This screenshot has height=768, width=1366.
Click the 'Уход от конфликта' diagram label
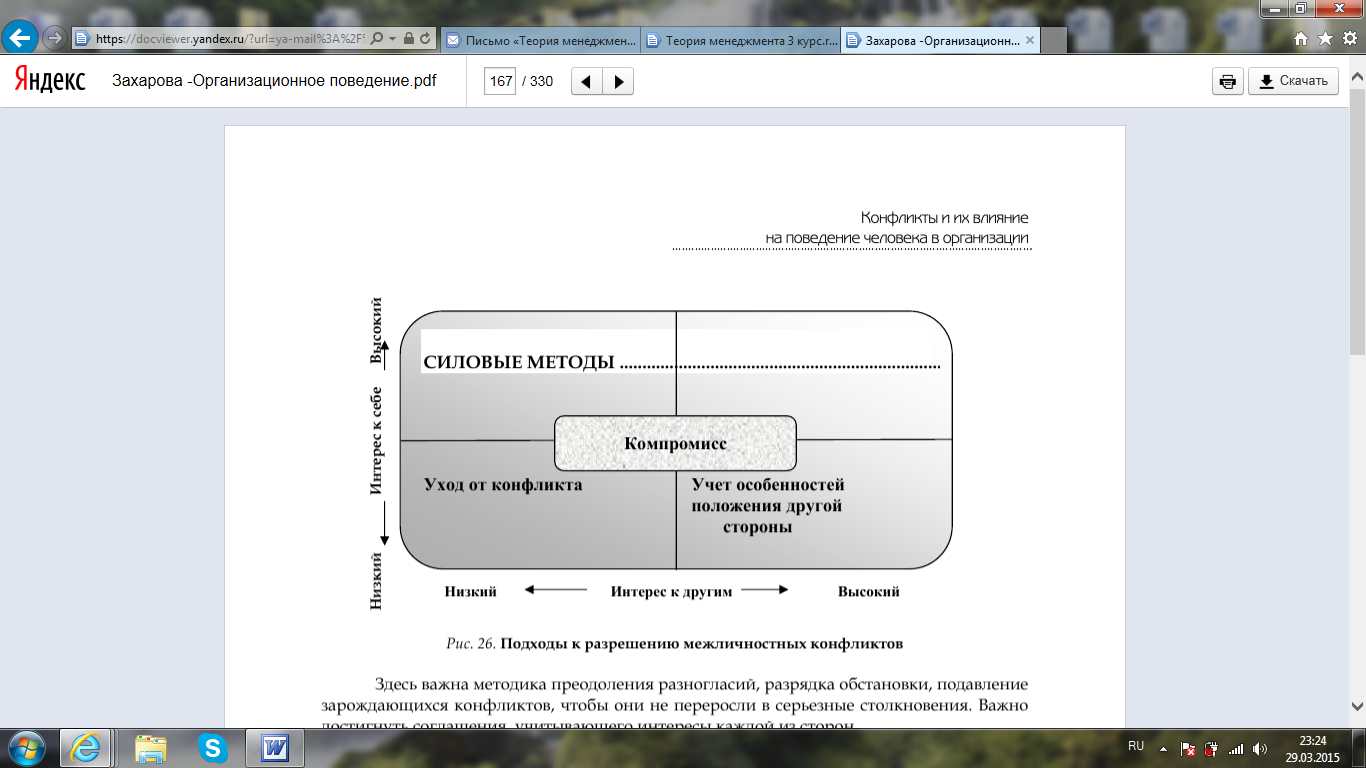(x=503, y=484)
